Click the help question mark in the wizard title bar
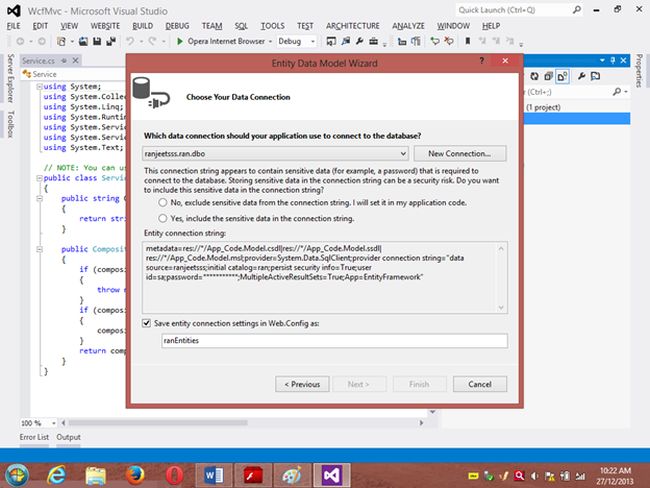The height and width of the screenshot is (488, 650). pyautogui.click(x=481, y=61)
